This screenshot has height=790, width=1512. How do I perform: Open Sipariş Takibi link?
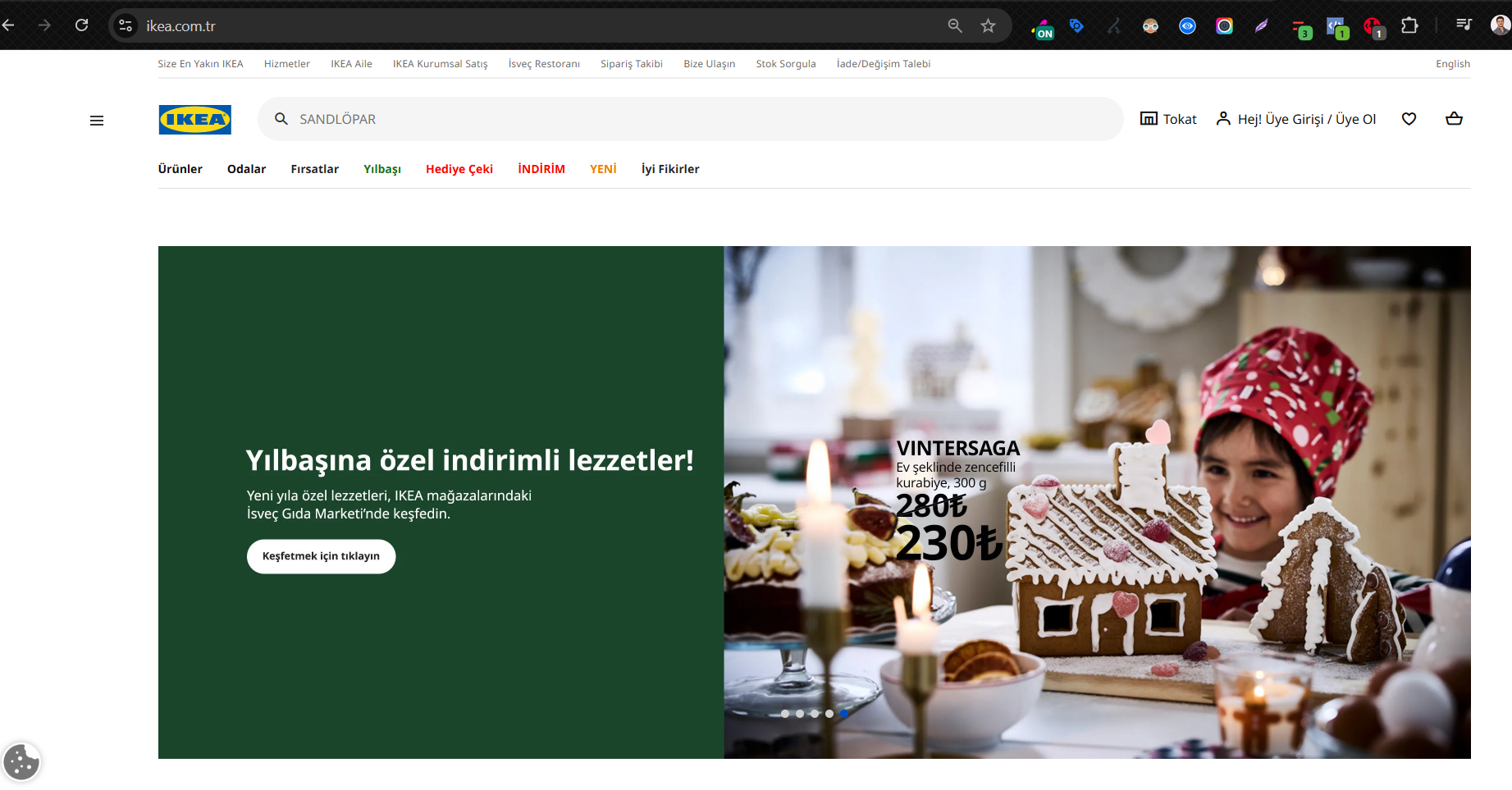[632, 64]
